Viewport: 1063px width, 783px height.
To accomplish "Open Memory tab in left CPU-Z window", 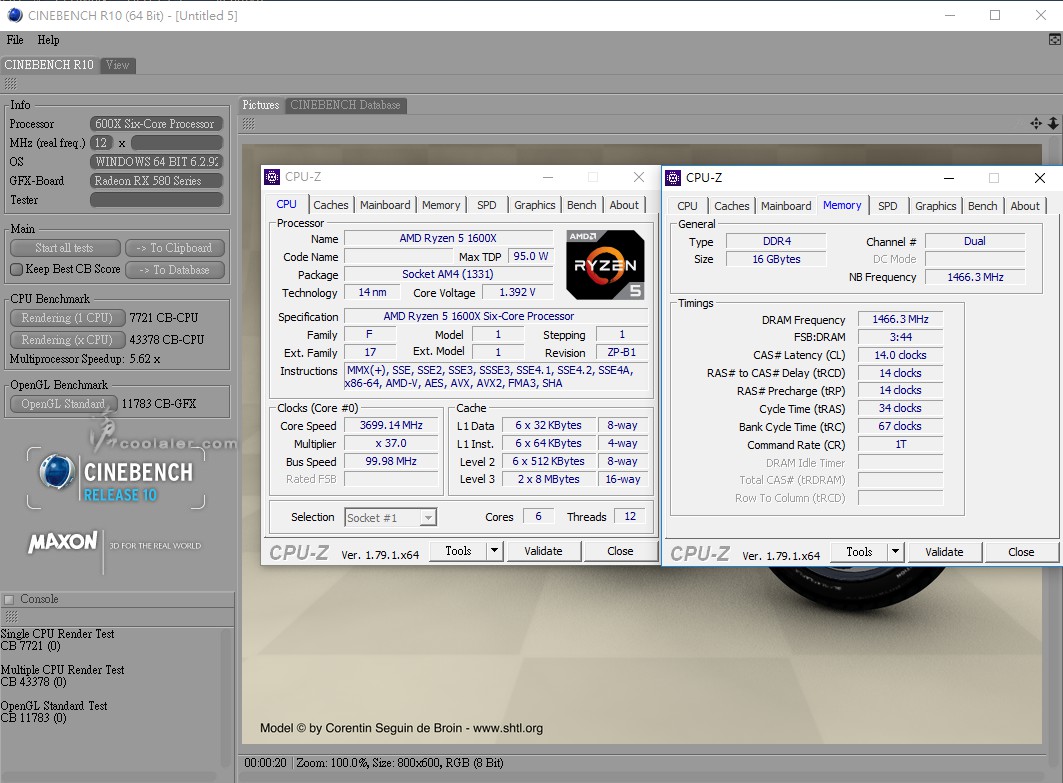I will 441,205.
